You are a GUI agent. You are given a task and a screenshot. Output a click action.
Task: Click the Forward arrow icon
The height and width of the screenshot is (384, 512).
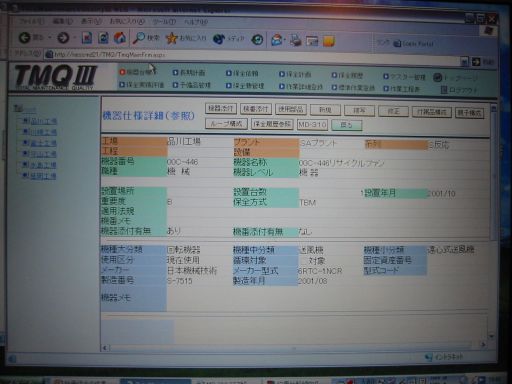[x=63, y=38]
